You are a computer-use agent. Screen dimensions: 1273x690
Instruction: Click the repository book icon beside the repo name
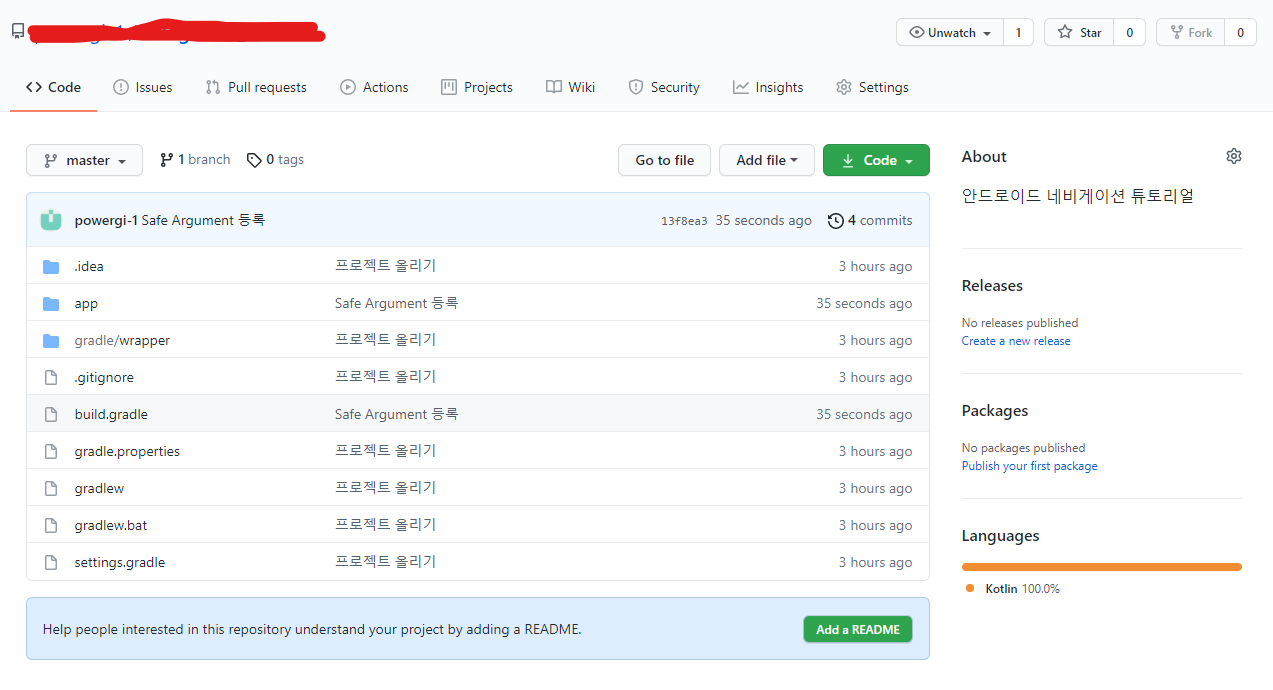pyautogui.click(x=18, y=31)
